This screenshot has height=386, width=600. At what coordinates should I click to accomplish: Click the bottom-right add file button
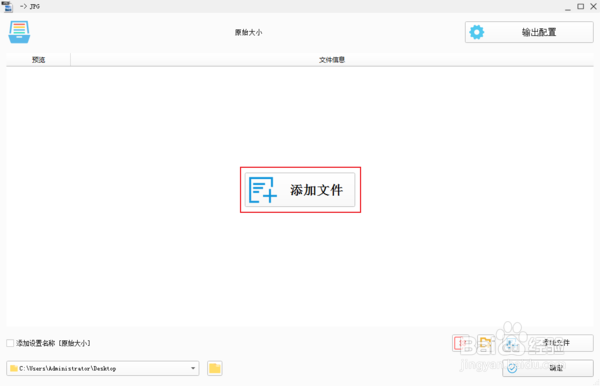coord(547,343)
